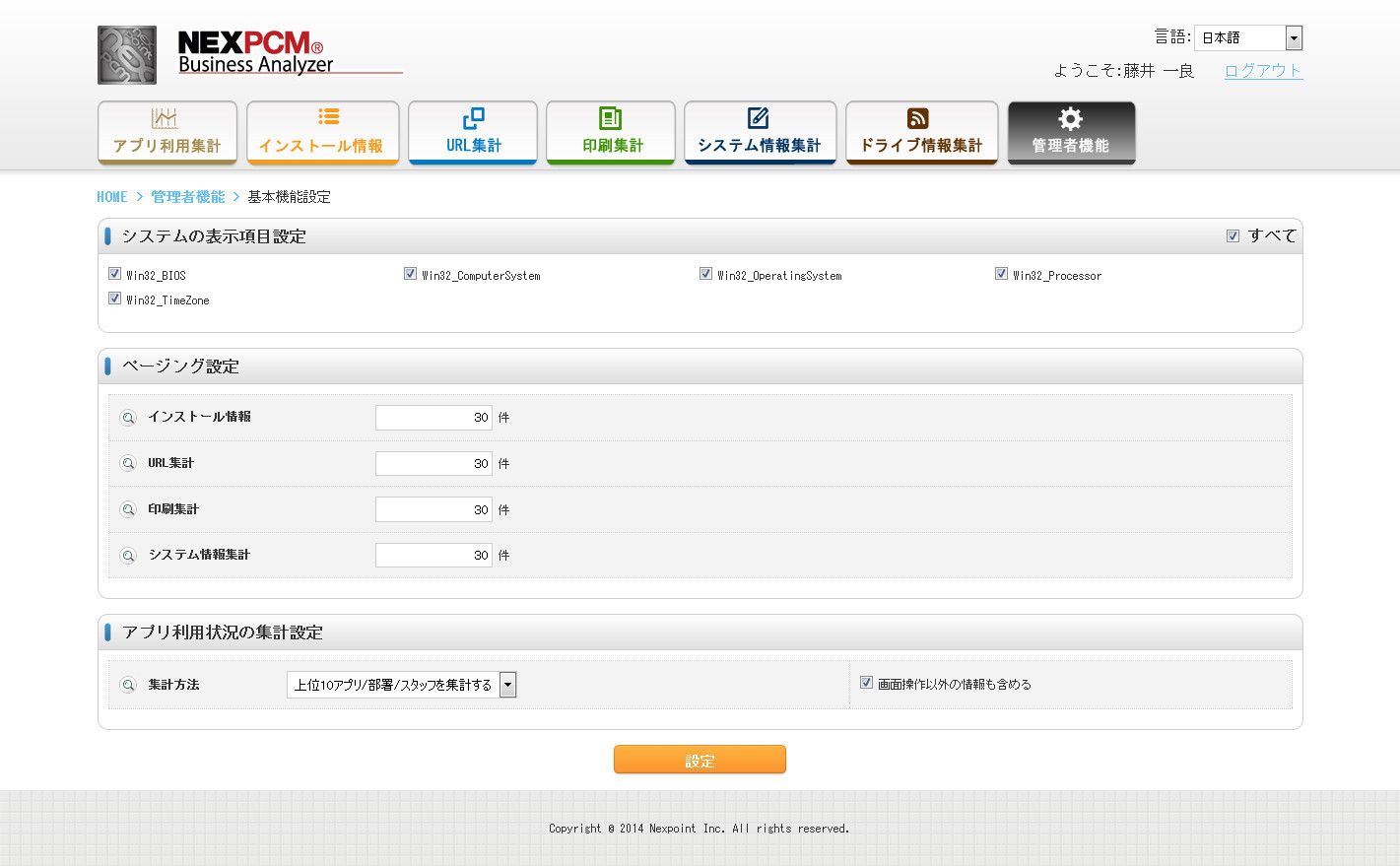Click the ページング設定 section header

[700, 366]
